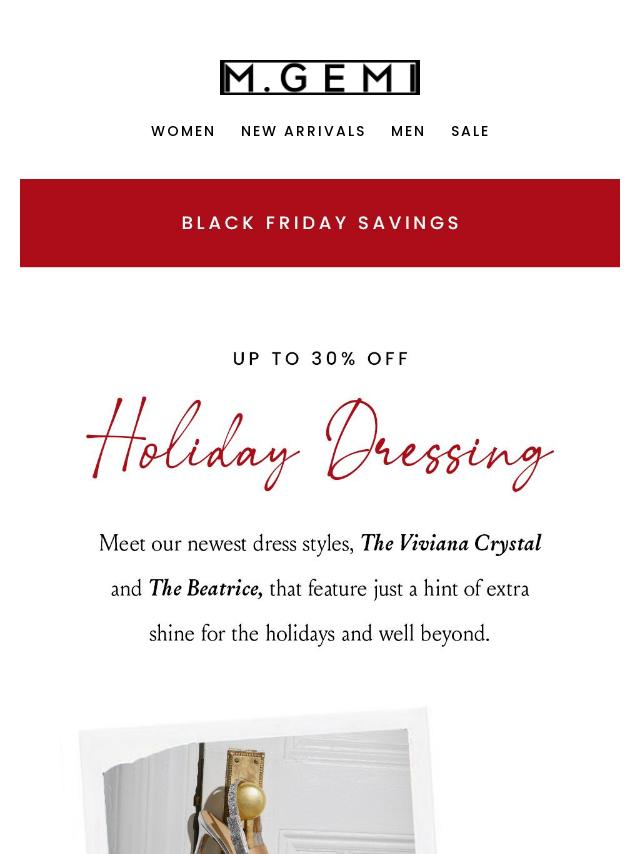Image resolution: width=640 pixels, height=854 pixels.
Task: Click the 'Meet our newest dress styles' text
Action: [227, 544]
